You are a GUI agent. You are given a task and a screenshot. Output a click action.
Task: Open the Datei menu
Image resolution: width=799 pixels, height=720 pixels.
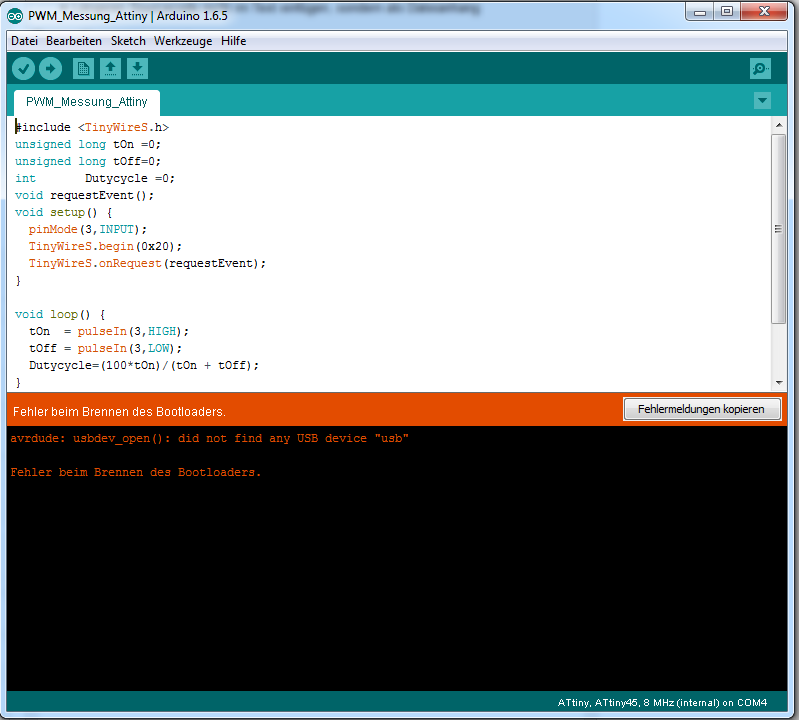tap(24, 41)
